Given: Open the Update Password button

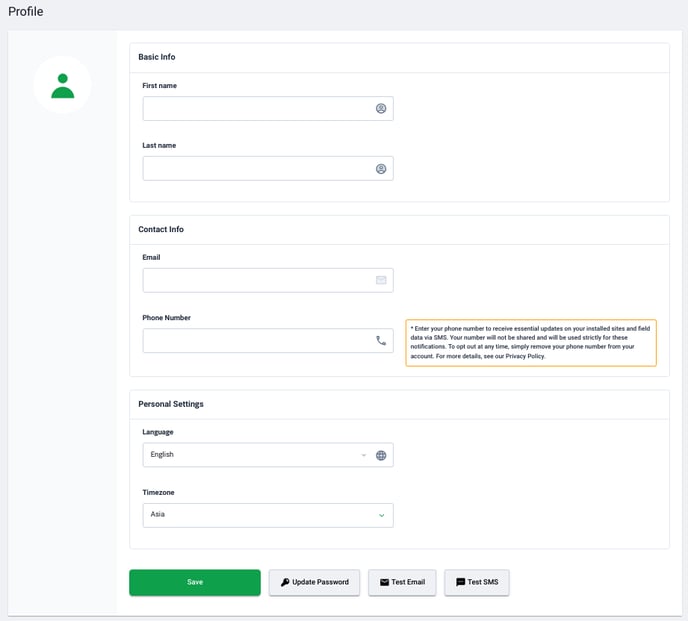Looking at the screenshot, I should 314,582.
